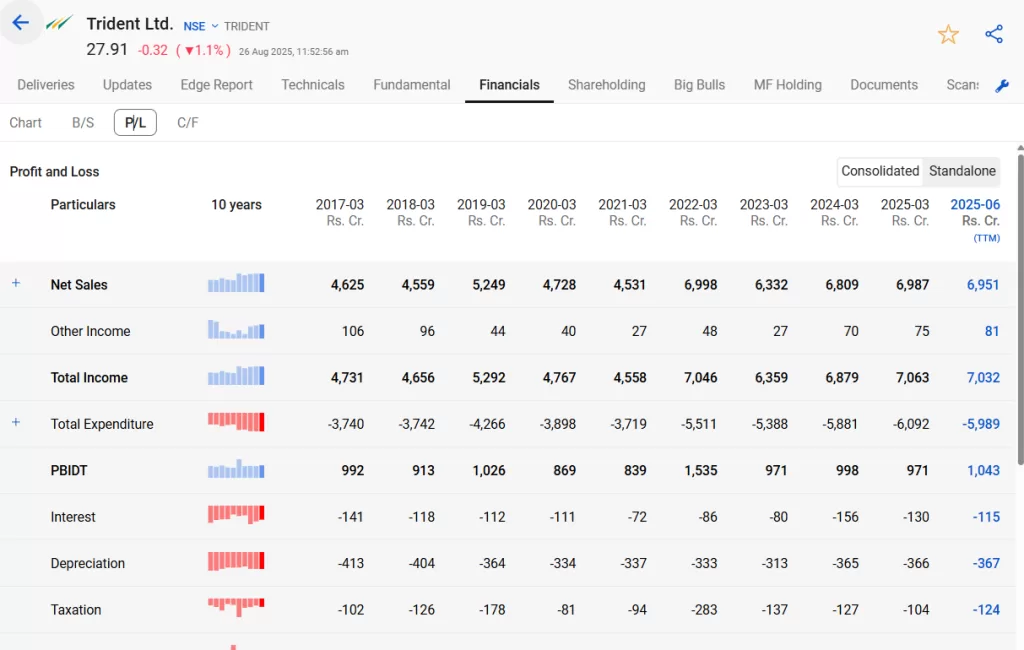Click the 2025-03 column header
Viewport: 1024px width, 650px height.
[904, 212]
